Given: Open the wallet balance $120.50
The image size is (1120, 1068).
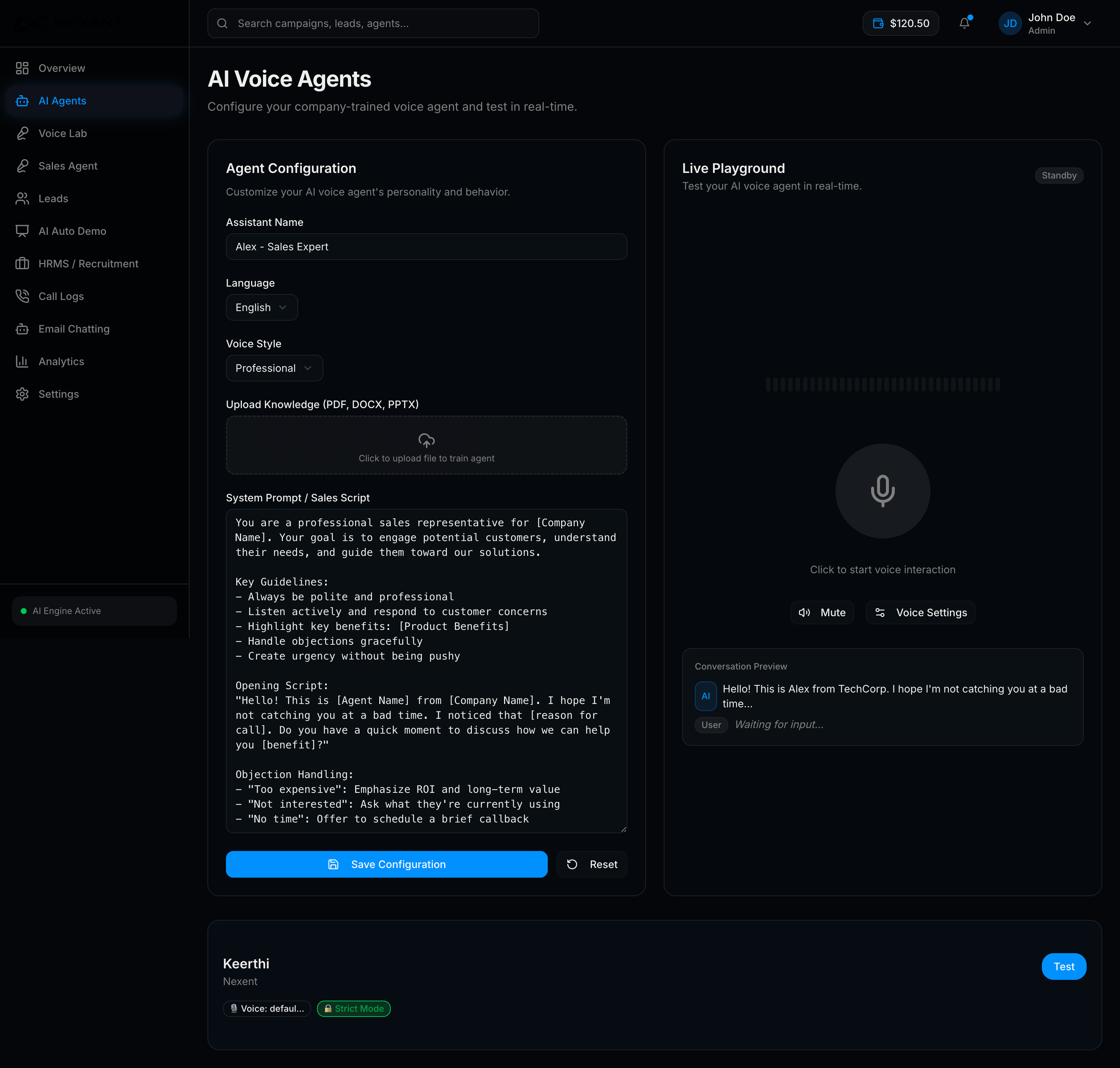Looking at the screenshot, I should (x=901, y=23).
